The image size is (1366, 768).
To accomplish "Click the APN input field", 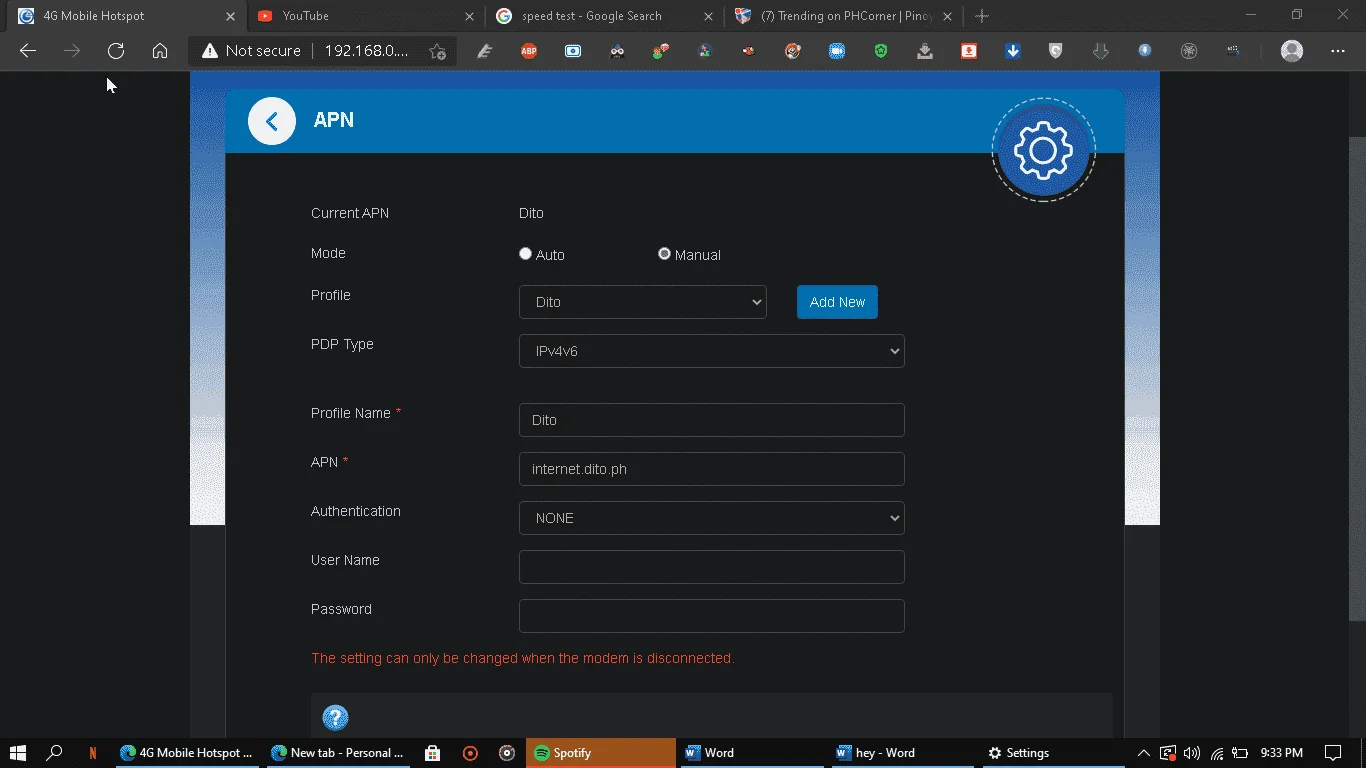I will coord(712,469).
